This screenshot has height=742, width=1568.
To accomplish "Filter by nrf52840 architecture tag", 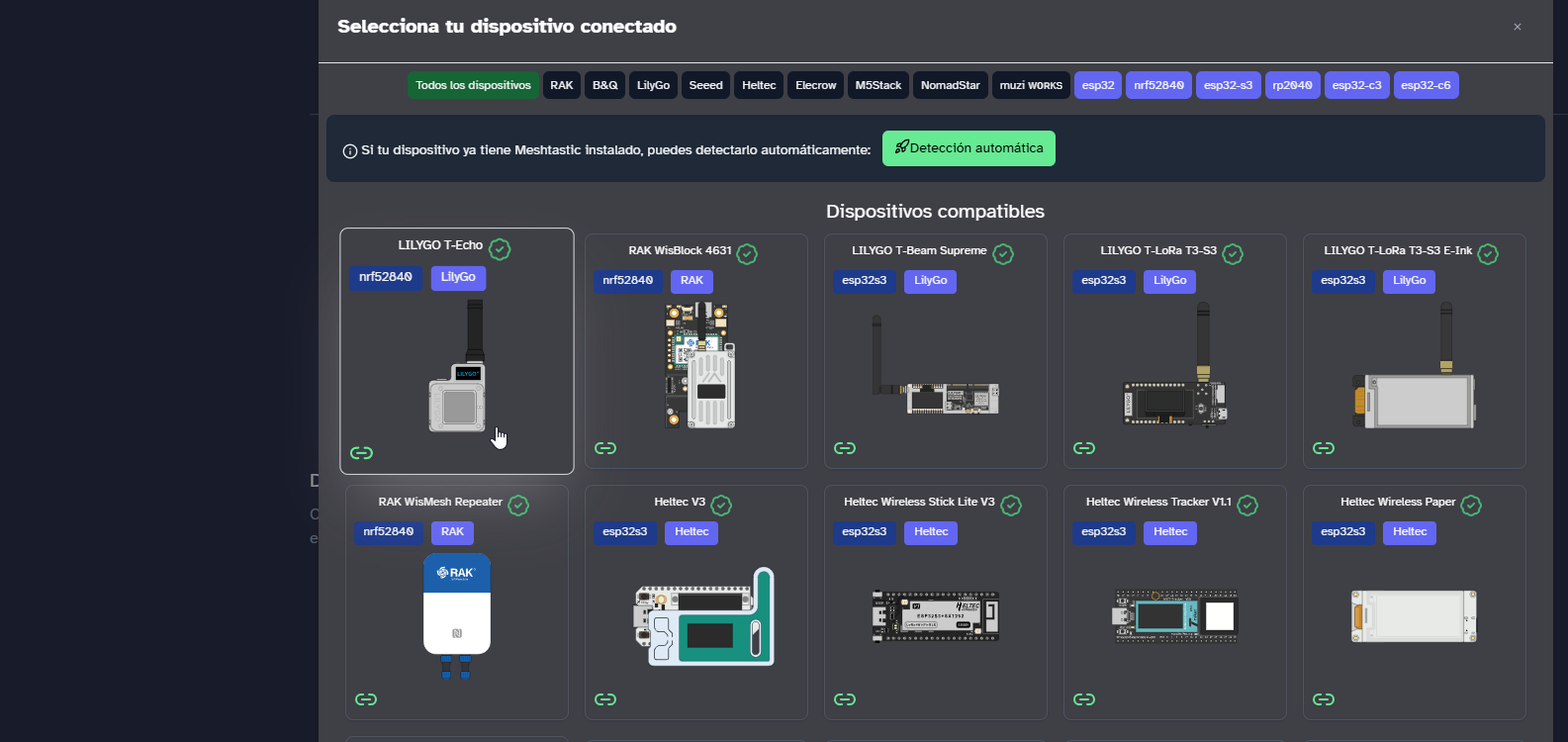I will click(x=1158, y=85).
